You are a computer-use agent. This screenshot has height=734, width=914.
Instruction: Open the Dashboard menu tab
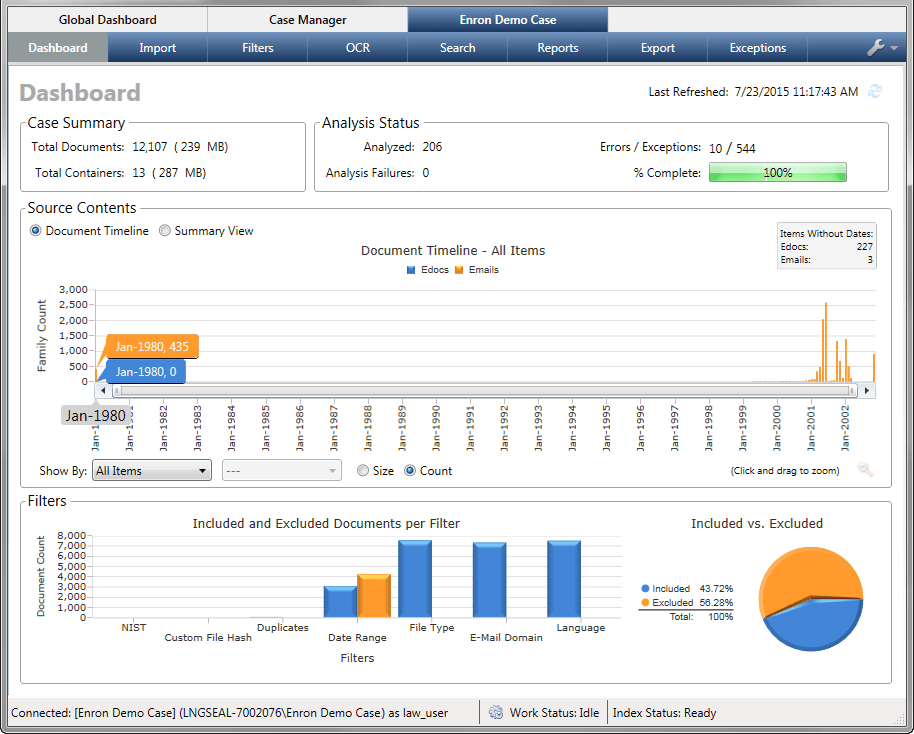58,48
